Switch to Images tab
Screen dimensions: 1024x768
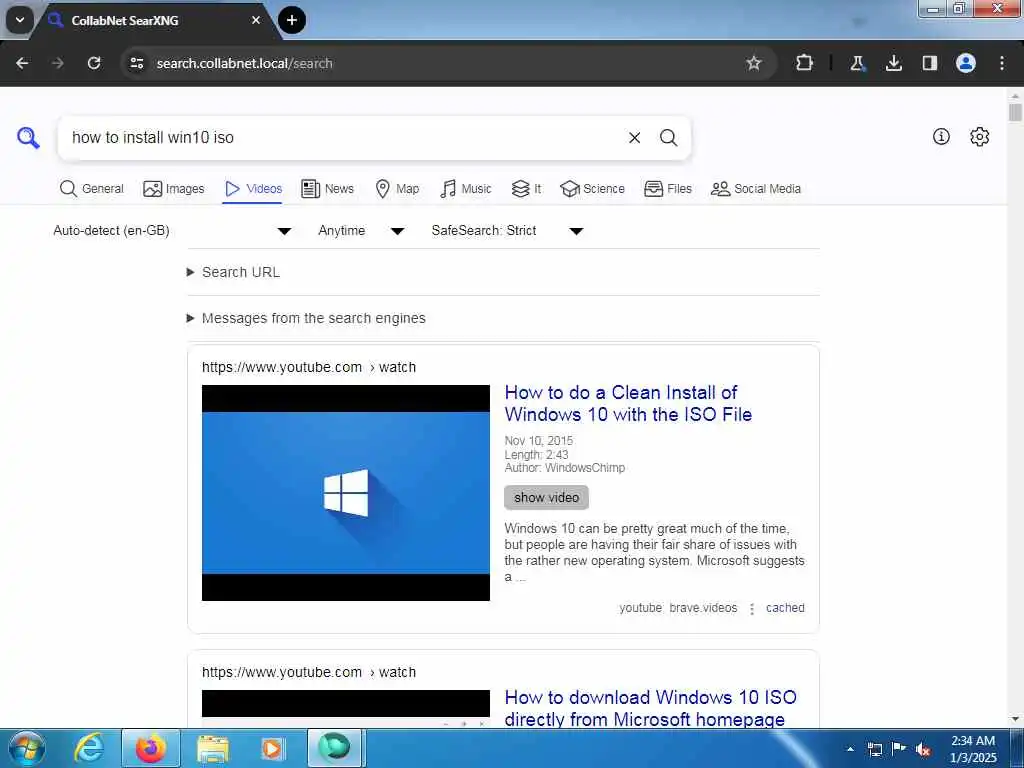click(x=174, y=189)
